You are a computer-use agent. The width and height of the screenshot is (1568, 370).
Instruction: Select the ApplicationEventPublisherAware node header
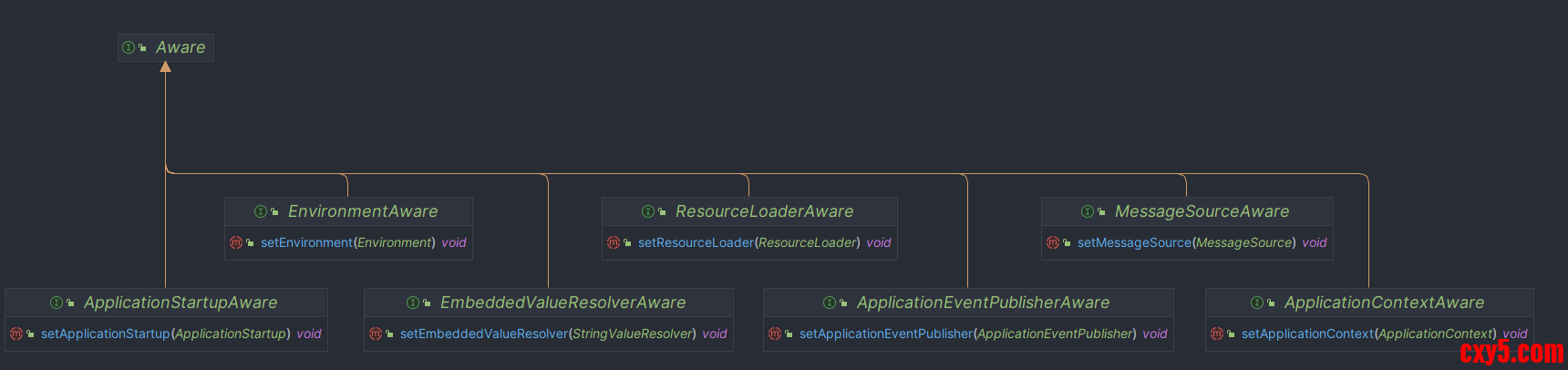[983, 303]
